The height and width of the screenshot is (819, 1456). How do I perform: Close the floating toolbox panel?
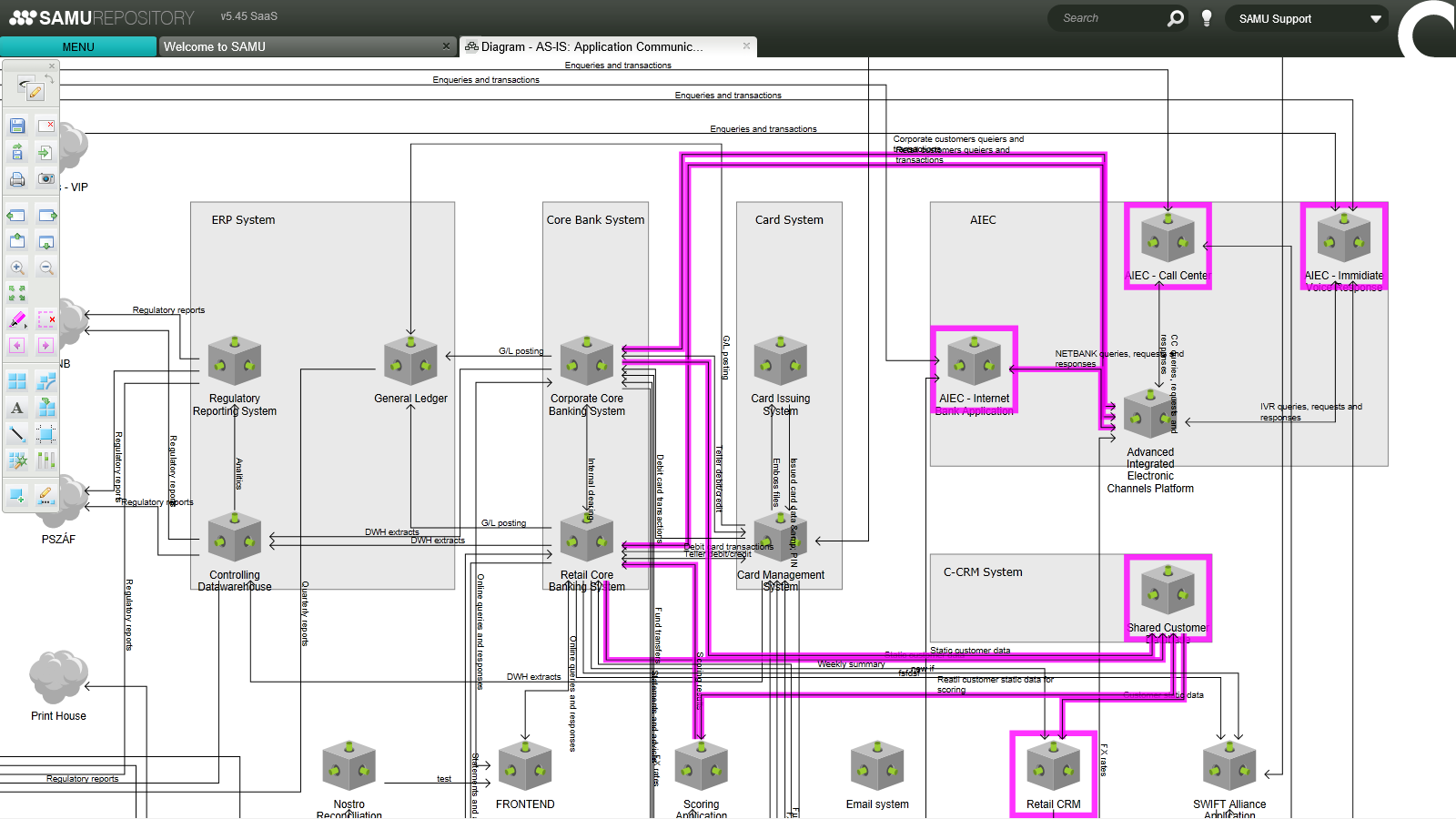tap(52, 66)
